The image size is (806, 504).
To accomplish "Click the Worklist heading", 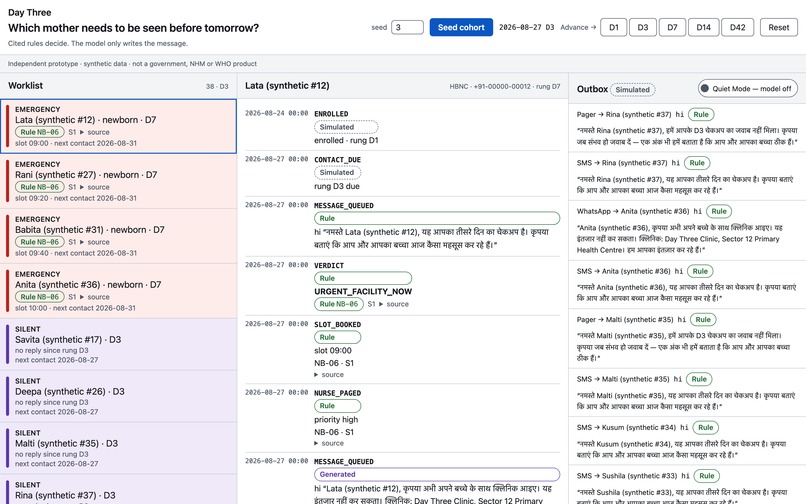I will pyautogui.click(x=25, y=85).
